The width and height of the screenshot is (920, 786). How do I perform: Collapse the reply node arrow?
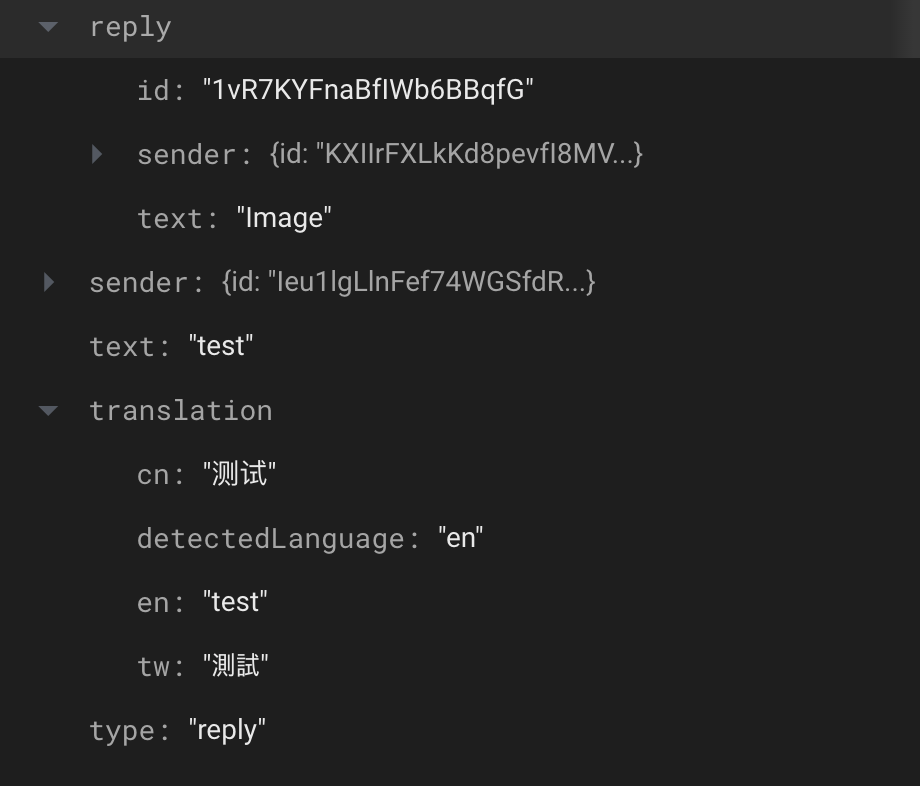coord(48,27)
